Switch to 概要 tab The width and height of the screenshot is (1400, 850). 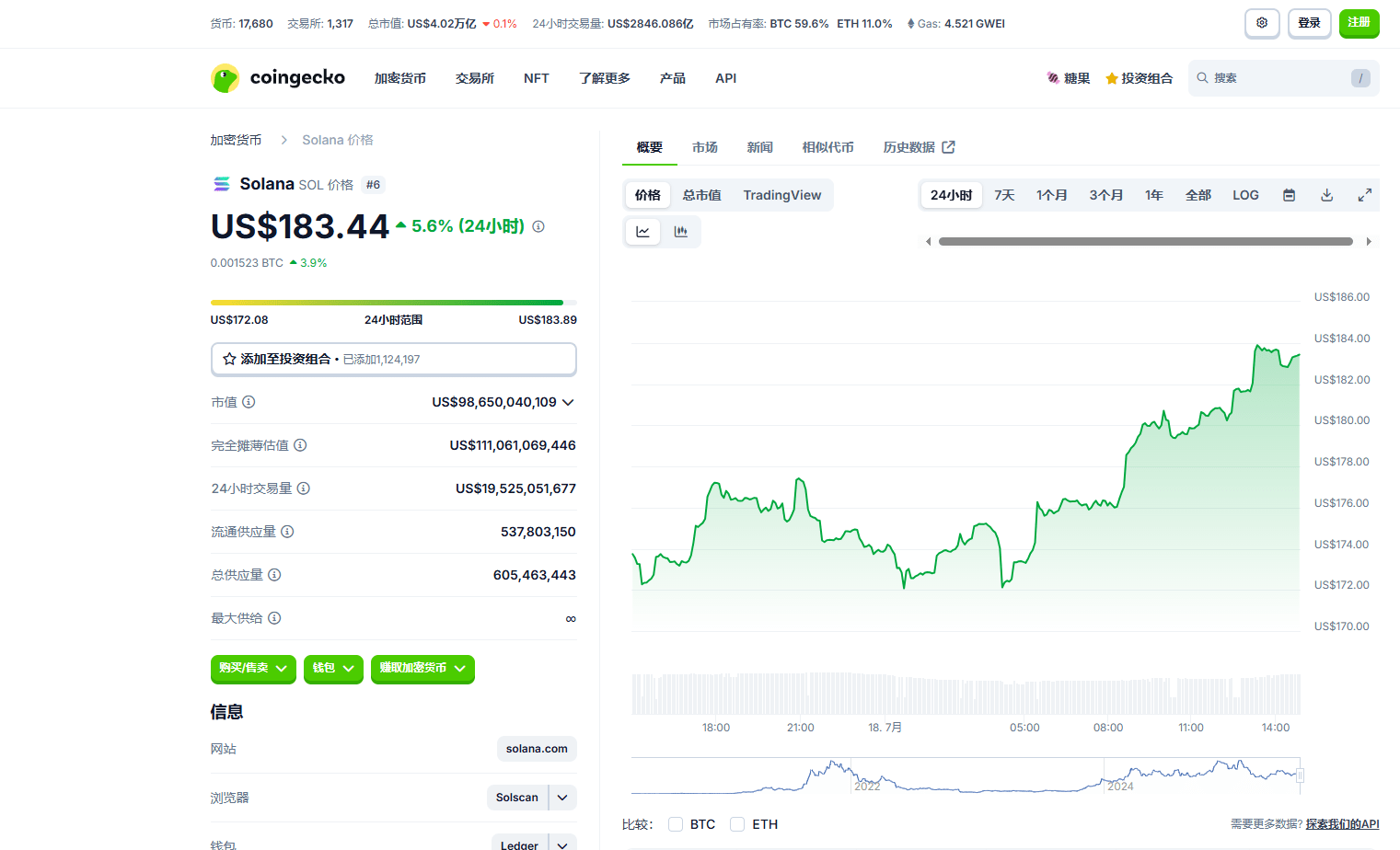click(x=650, y=147)
